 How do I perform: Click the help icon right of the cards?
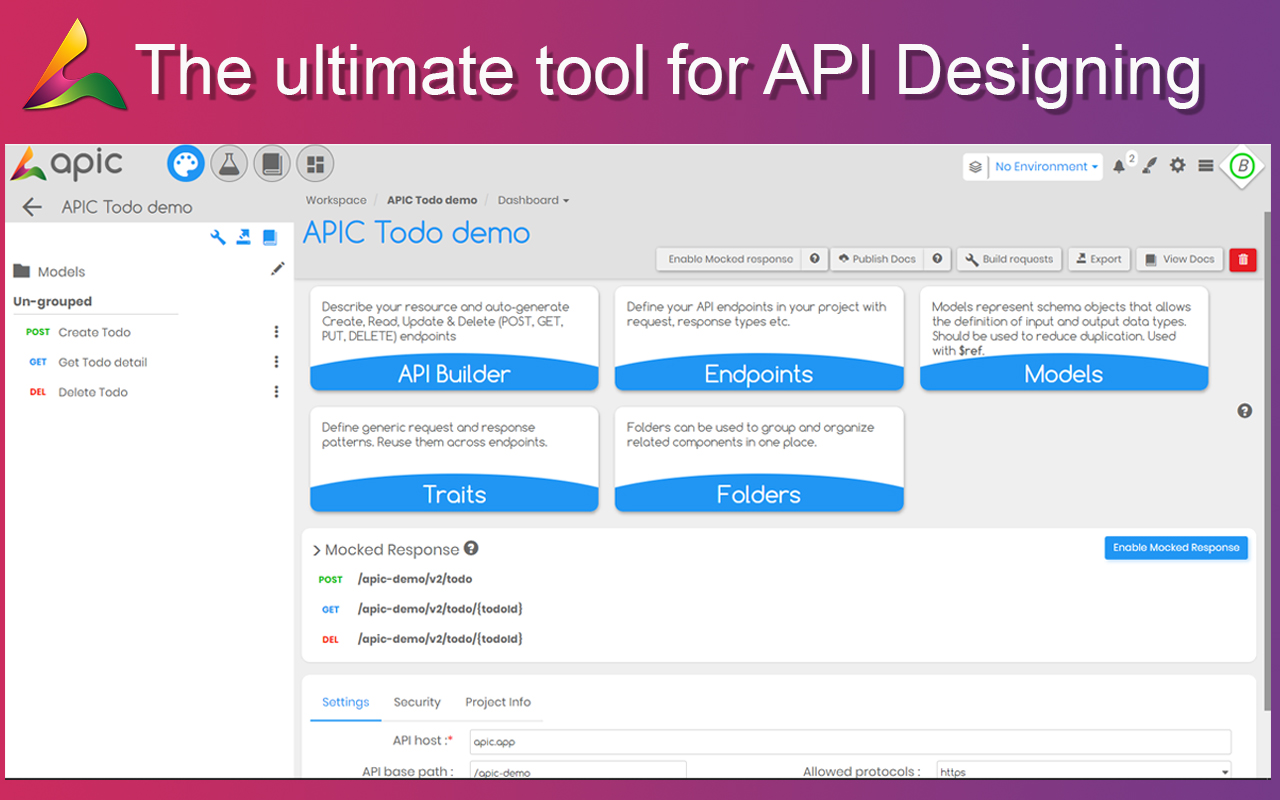tap(1245, 411)
